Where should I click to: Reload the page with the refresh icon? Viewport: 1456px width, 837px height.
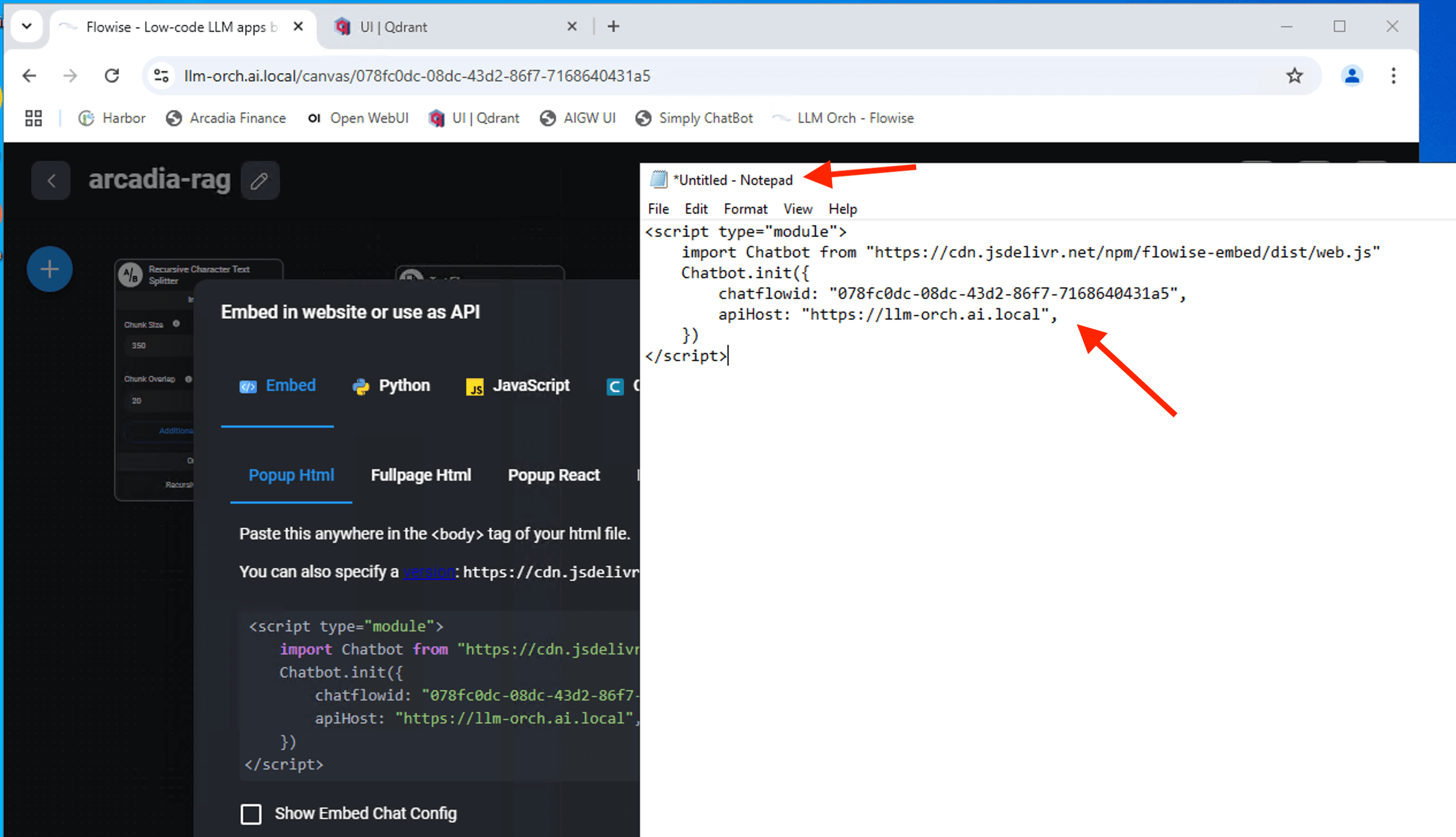[112, 75]
